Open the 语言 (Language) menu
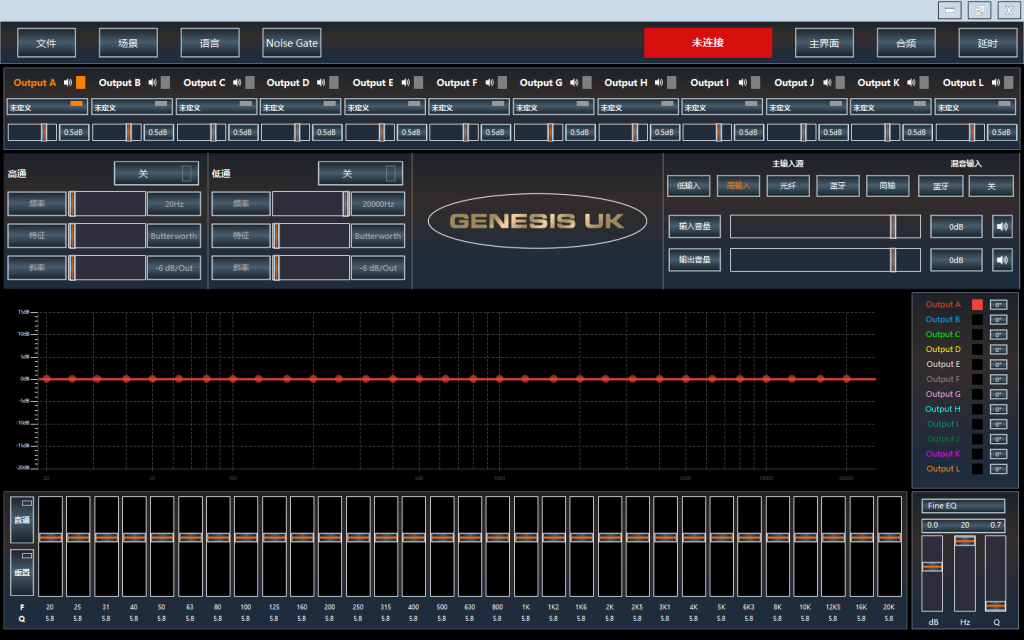Viewport: 1024px width, 640px height. click(210, 43)
